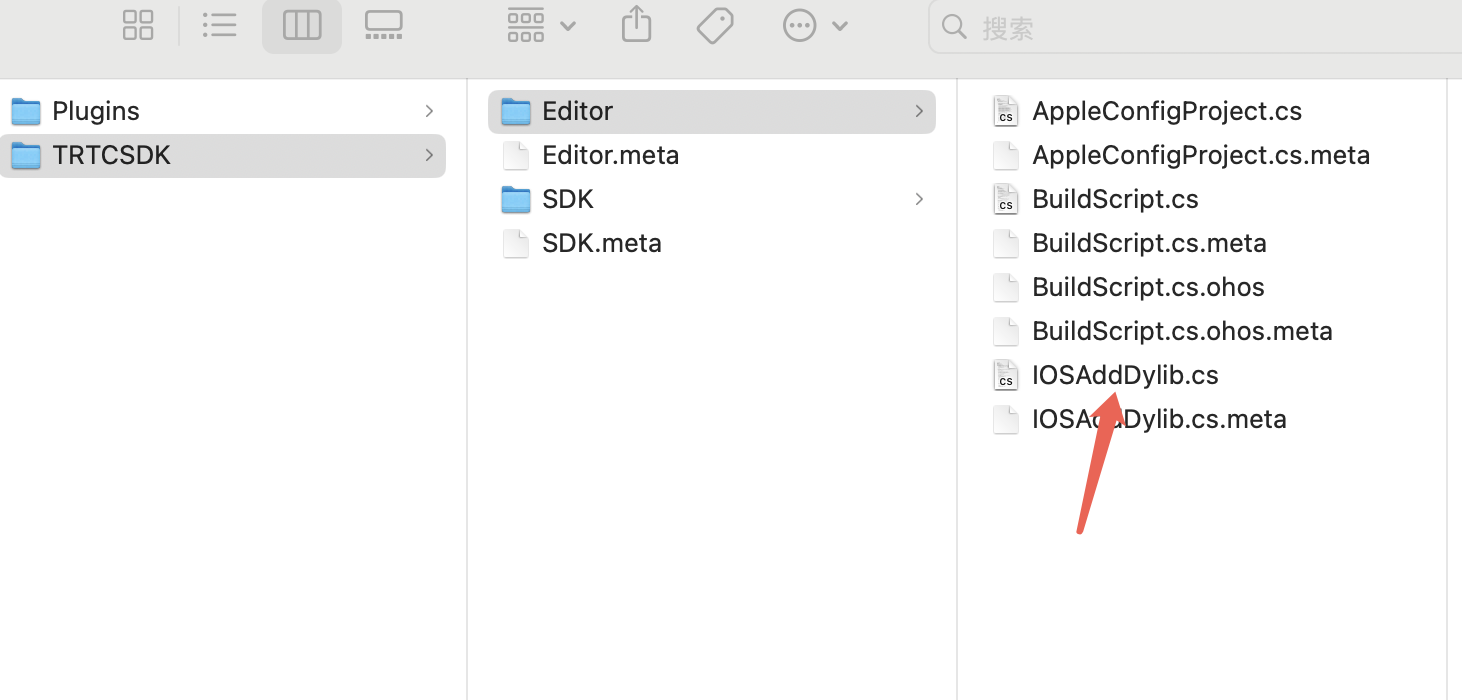Toggle column view mode
Viewport: 1462px width, 700px height.
point(302,26)
